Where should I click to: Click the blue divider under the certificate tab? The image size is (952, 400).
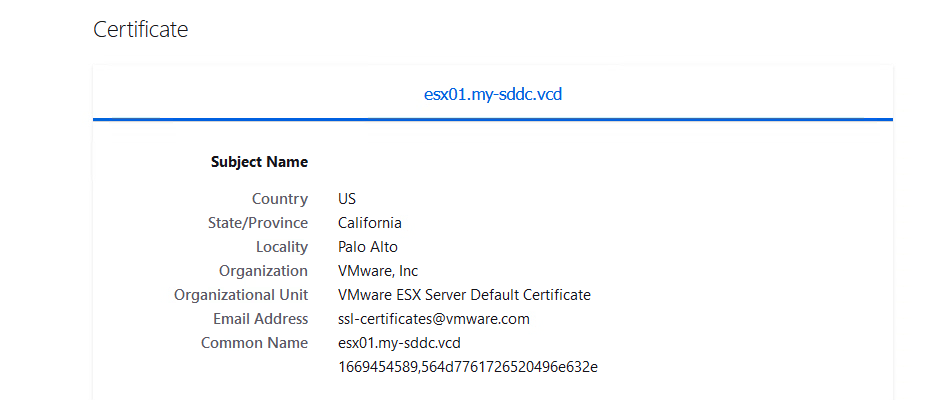click(x=492, y=119)
